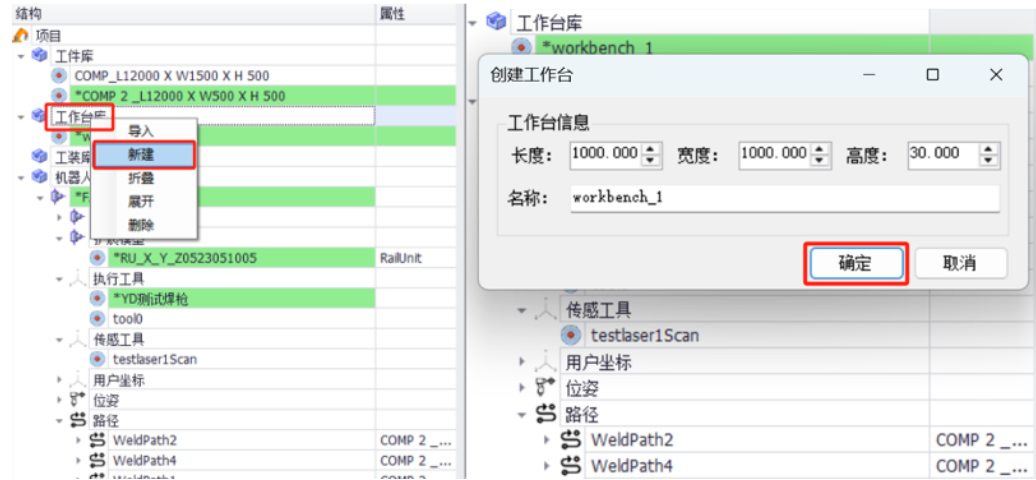Increase the 长度 value with up arrow

point(651,148)
